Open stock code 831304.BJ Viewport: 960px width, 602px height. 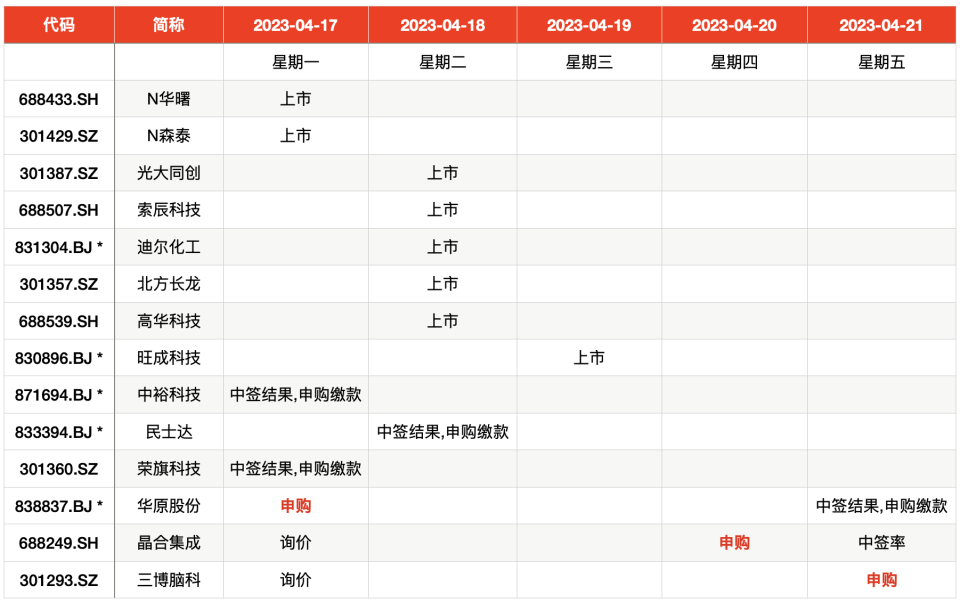[x=59, y=247]
